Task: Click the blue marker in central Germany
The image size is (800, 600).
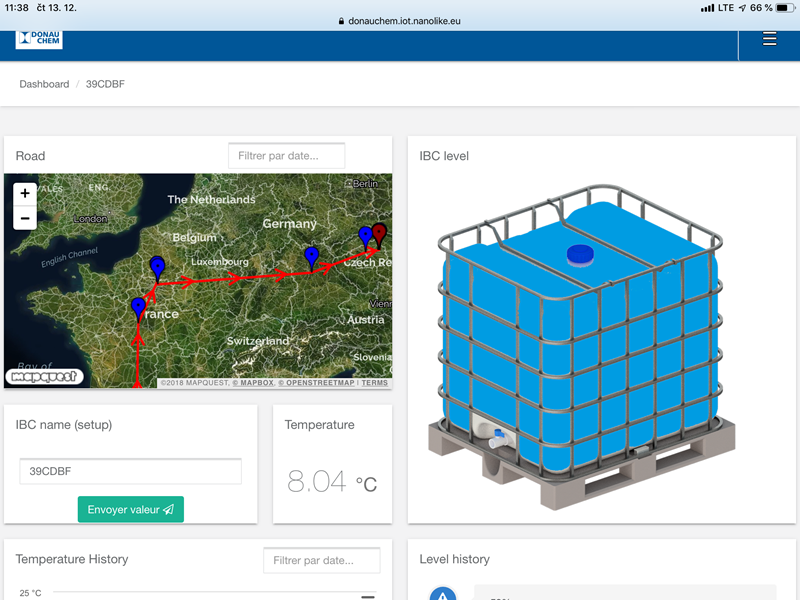Action: (x=312, y=256)
